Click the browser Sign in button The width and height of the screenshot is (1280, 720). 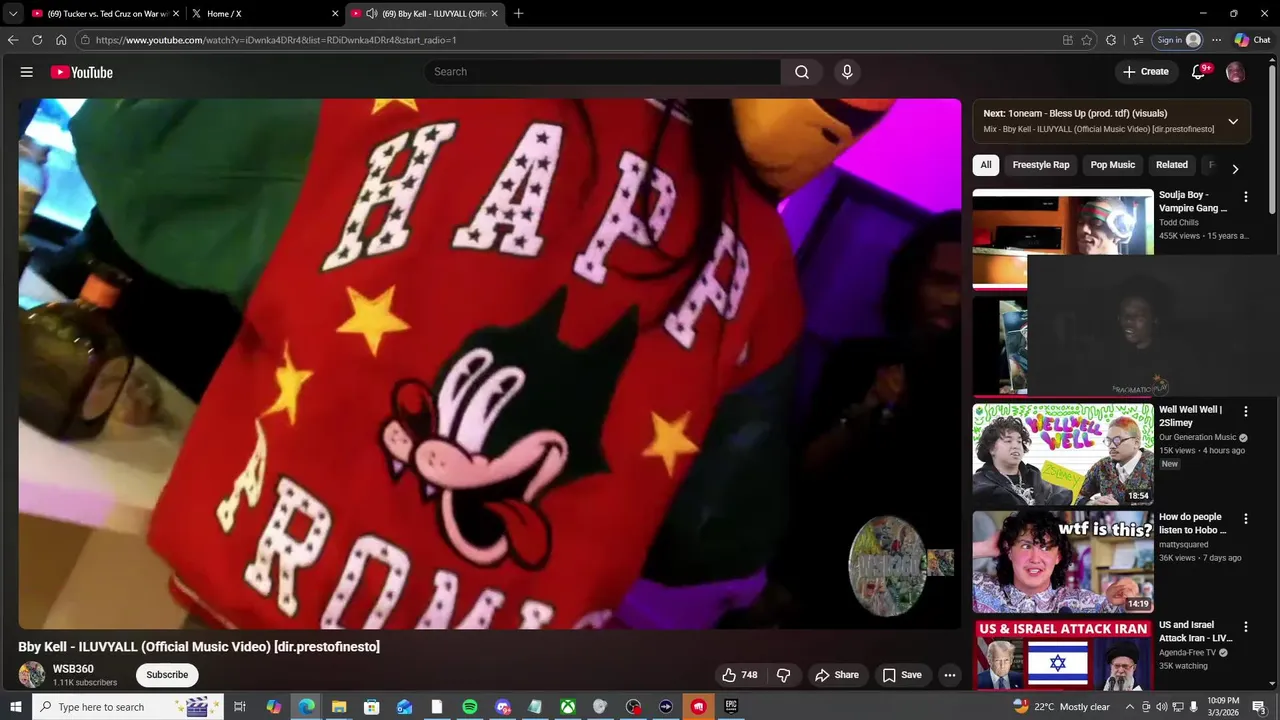click(1178, 40)
